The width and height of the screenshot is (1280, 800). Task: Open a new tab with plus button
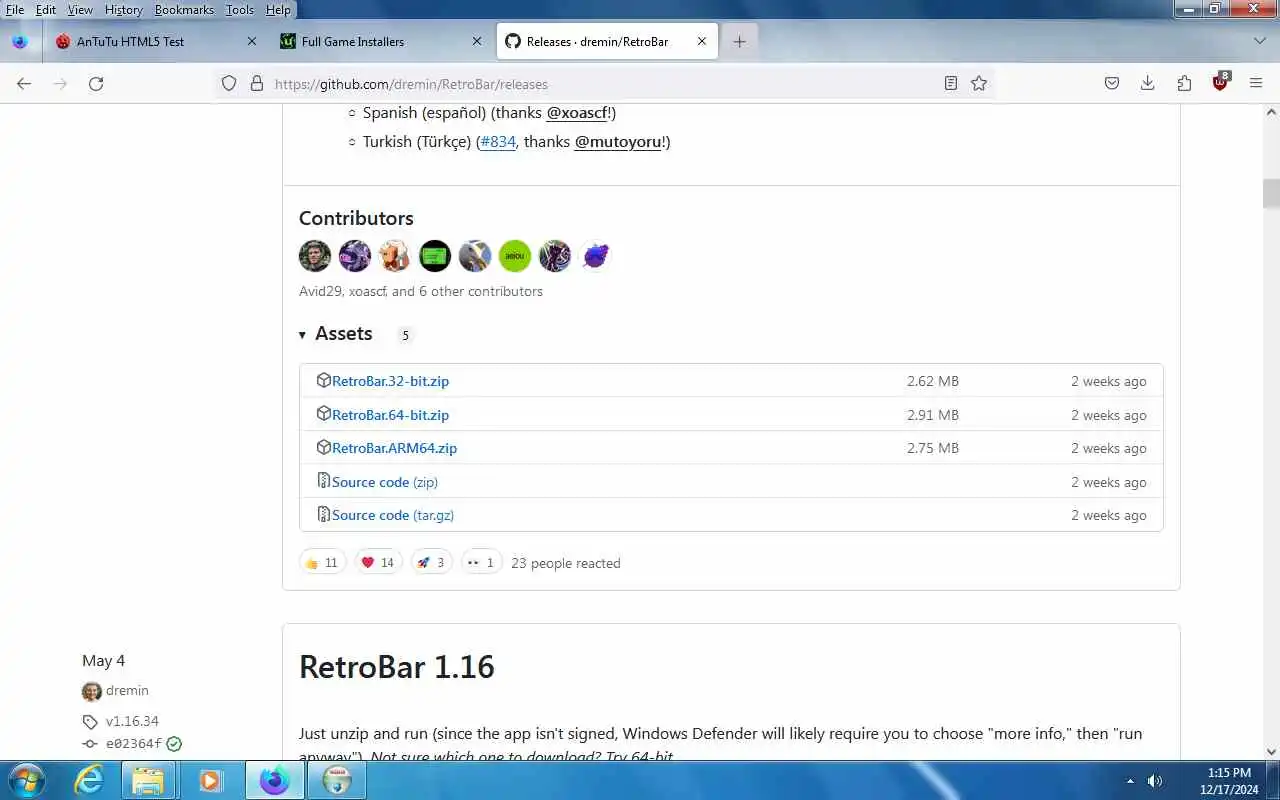[x=739, y=42]
